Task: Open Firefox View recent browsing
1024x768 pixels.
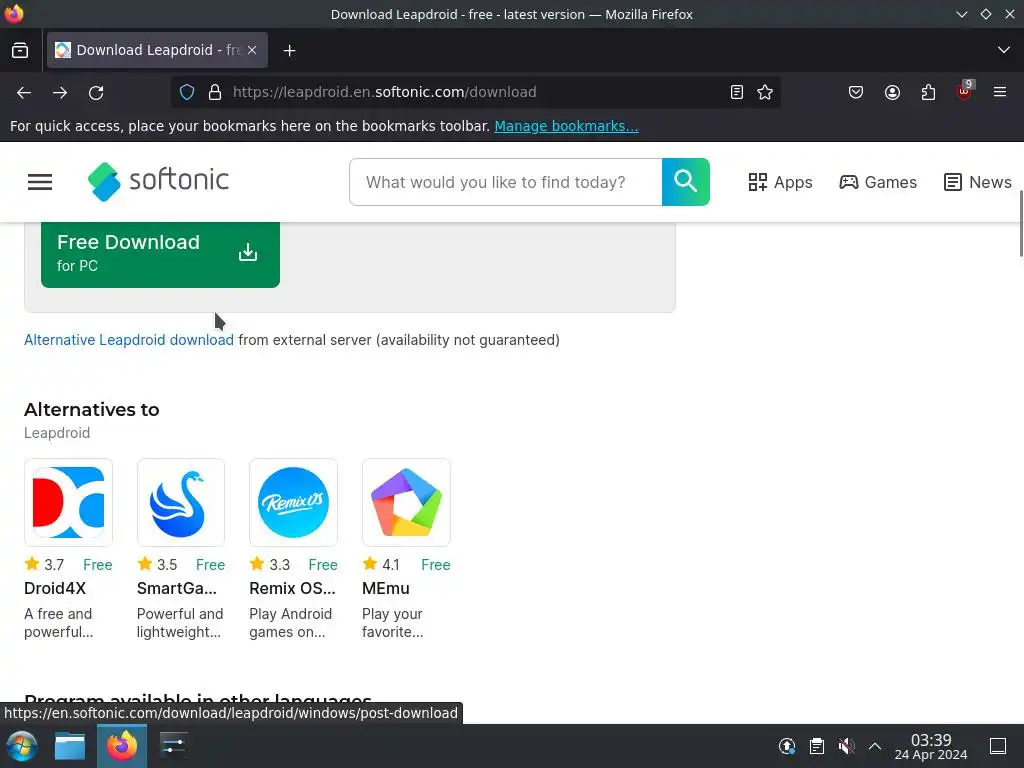Action: click(x=20, y=50)
